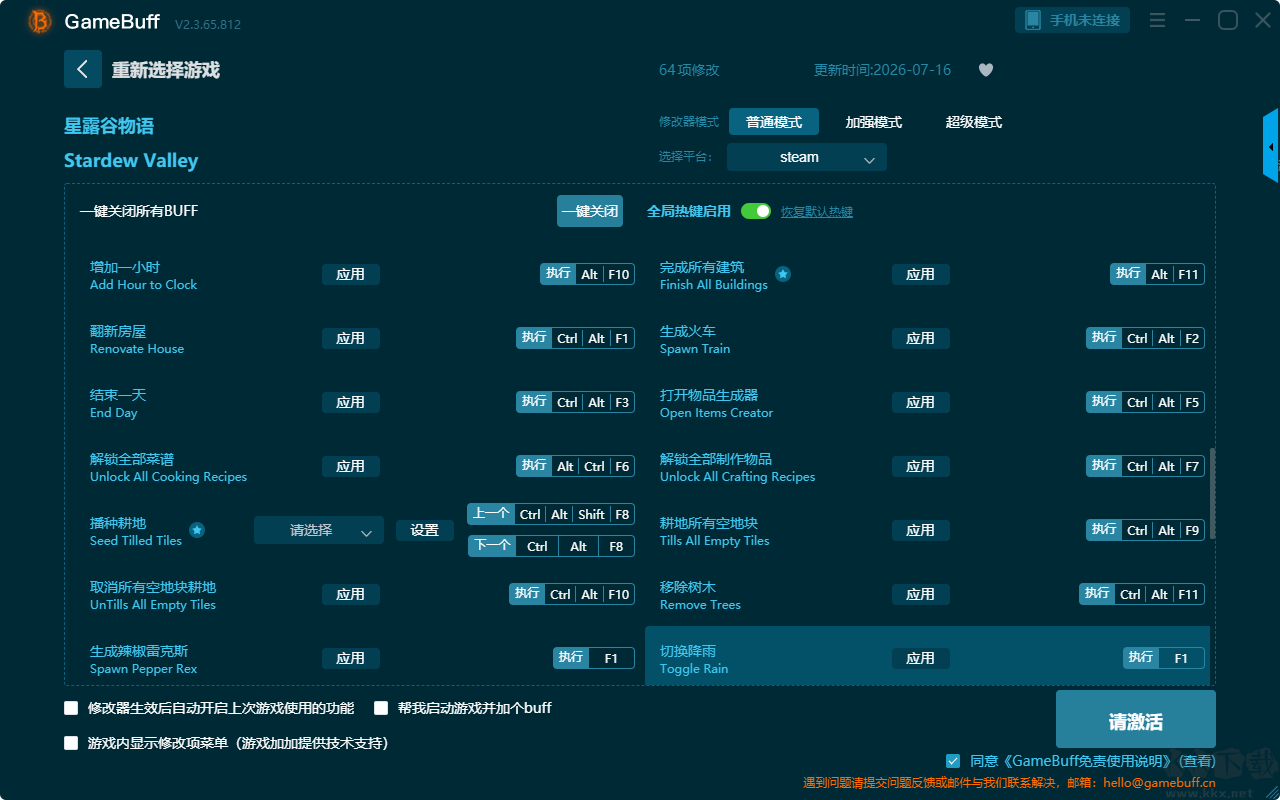Edit Finish All Buildings hotkey Alt F11
The height and width of the screenshot is (800, 1280).
tap(1157, 274)
